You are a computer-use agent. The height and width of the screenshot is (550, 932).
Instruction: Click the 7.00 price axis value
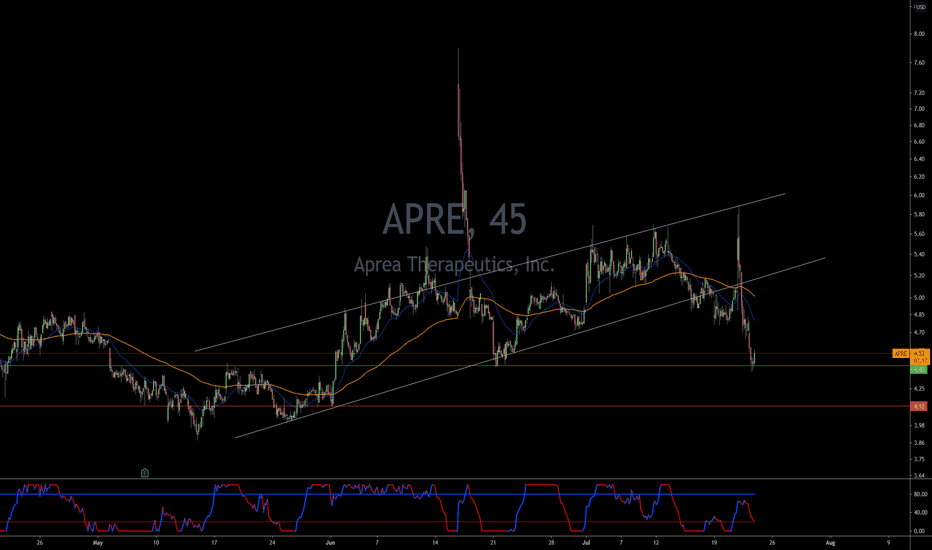click(x=920, y=109)
